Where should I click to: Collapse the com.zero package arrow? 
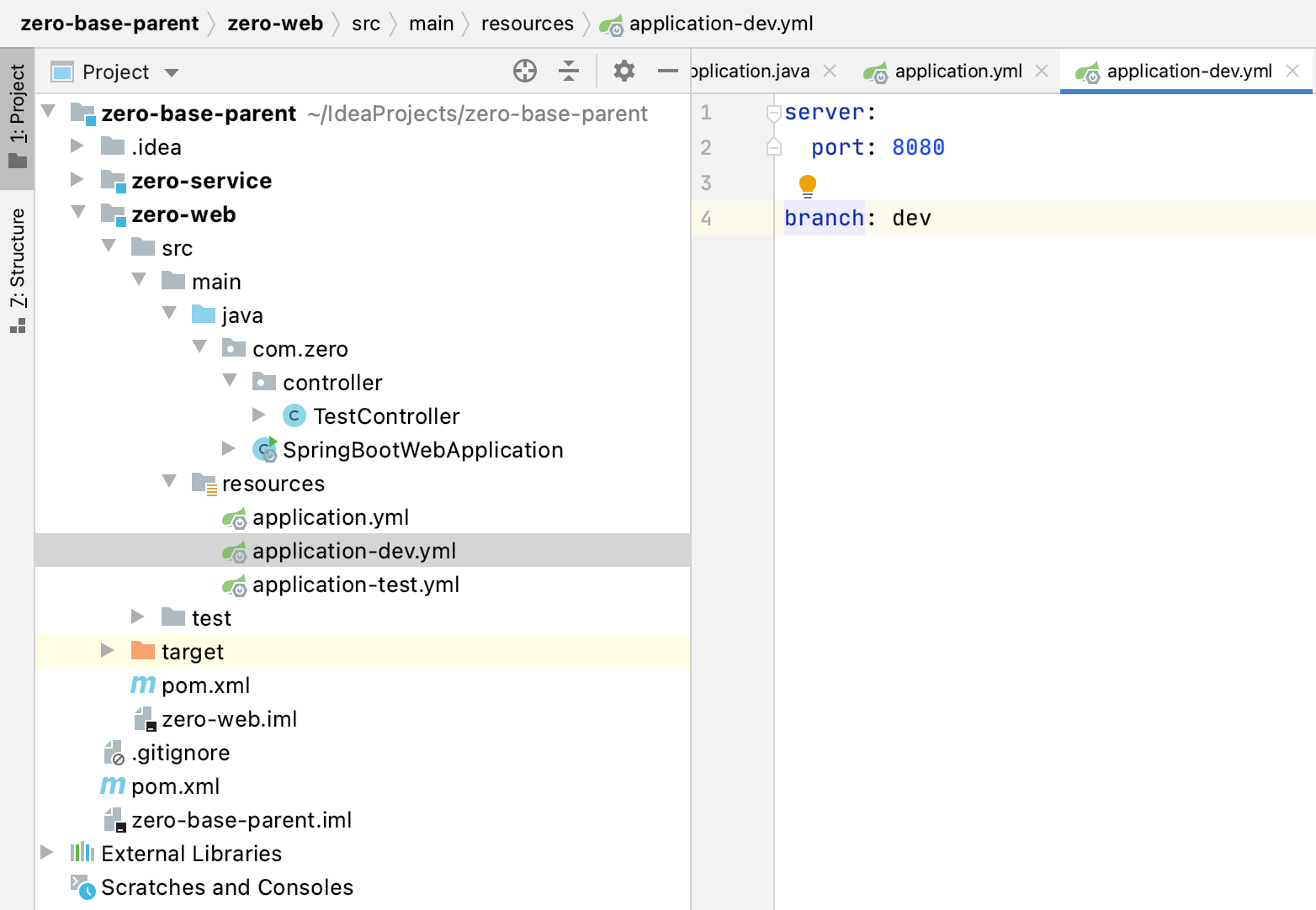[199, 347]
